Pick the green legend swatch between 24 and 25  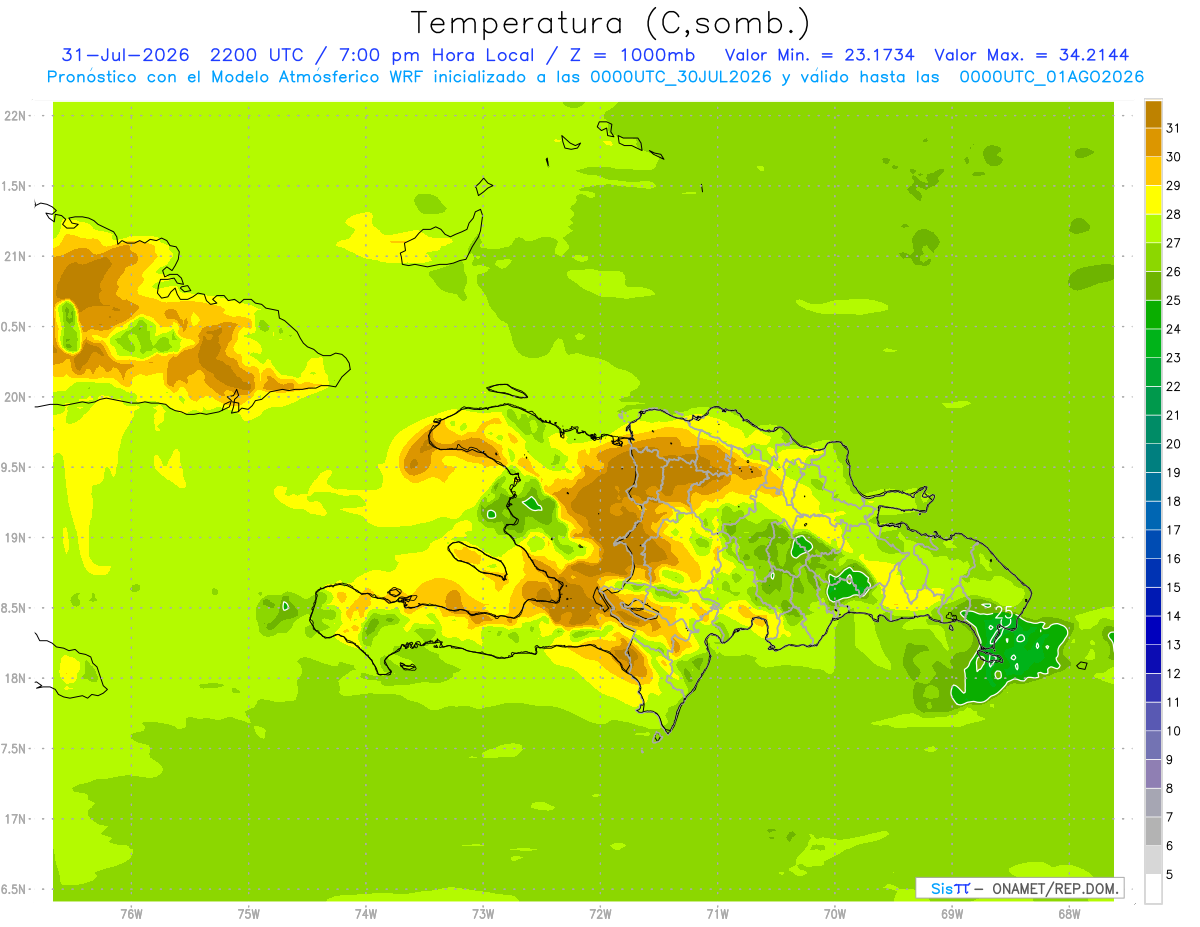(1153, 315)
